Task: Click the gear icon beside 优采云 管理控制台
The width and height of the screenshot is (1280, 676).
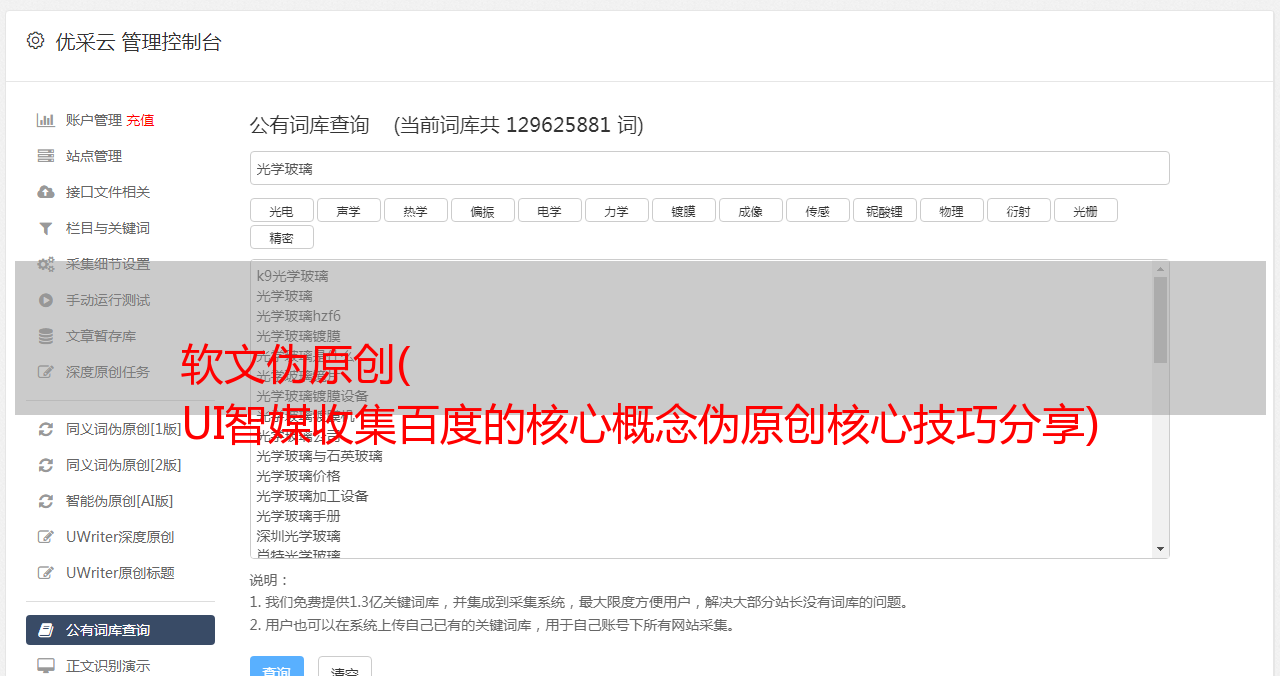Action: click(x=35, y=41)
